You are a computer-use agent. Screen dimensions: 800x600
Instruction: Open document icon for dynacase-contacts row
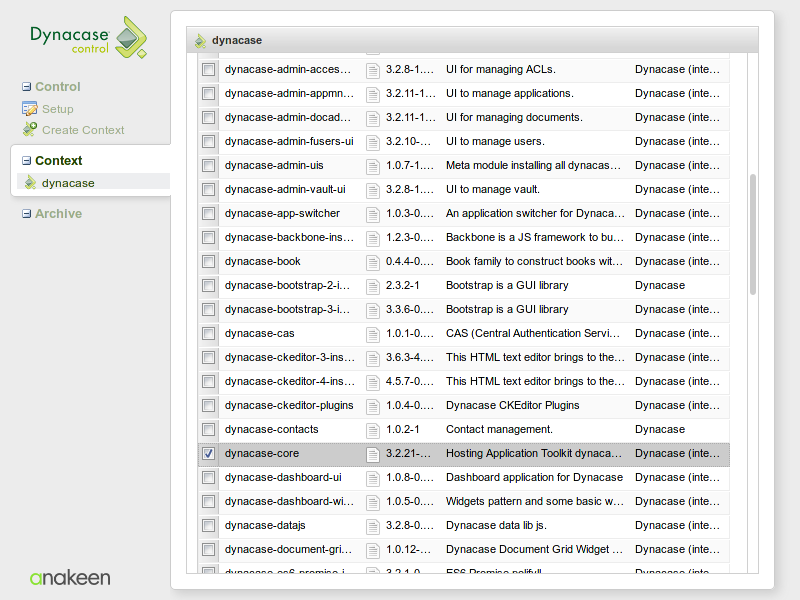[373, 430]
